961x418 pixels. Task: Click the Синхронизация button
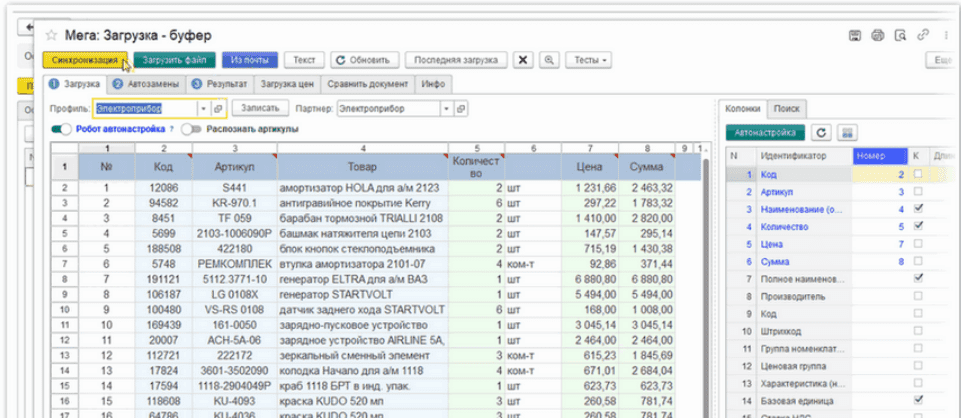[x=85, y=60]
